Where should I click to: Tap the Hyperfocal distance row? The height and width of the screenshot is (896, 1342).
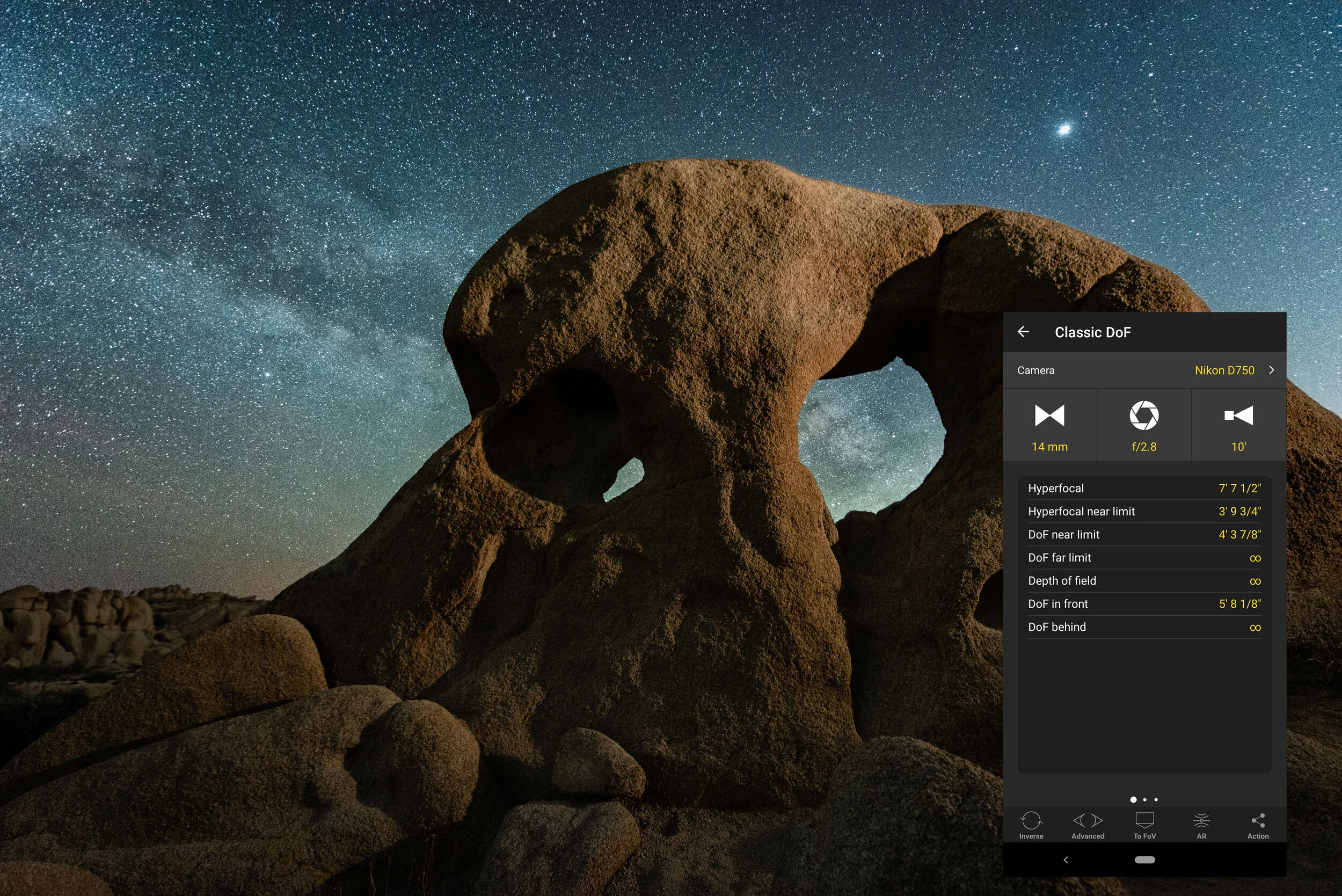(1144, 488)
